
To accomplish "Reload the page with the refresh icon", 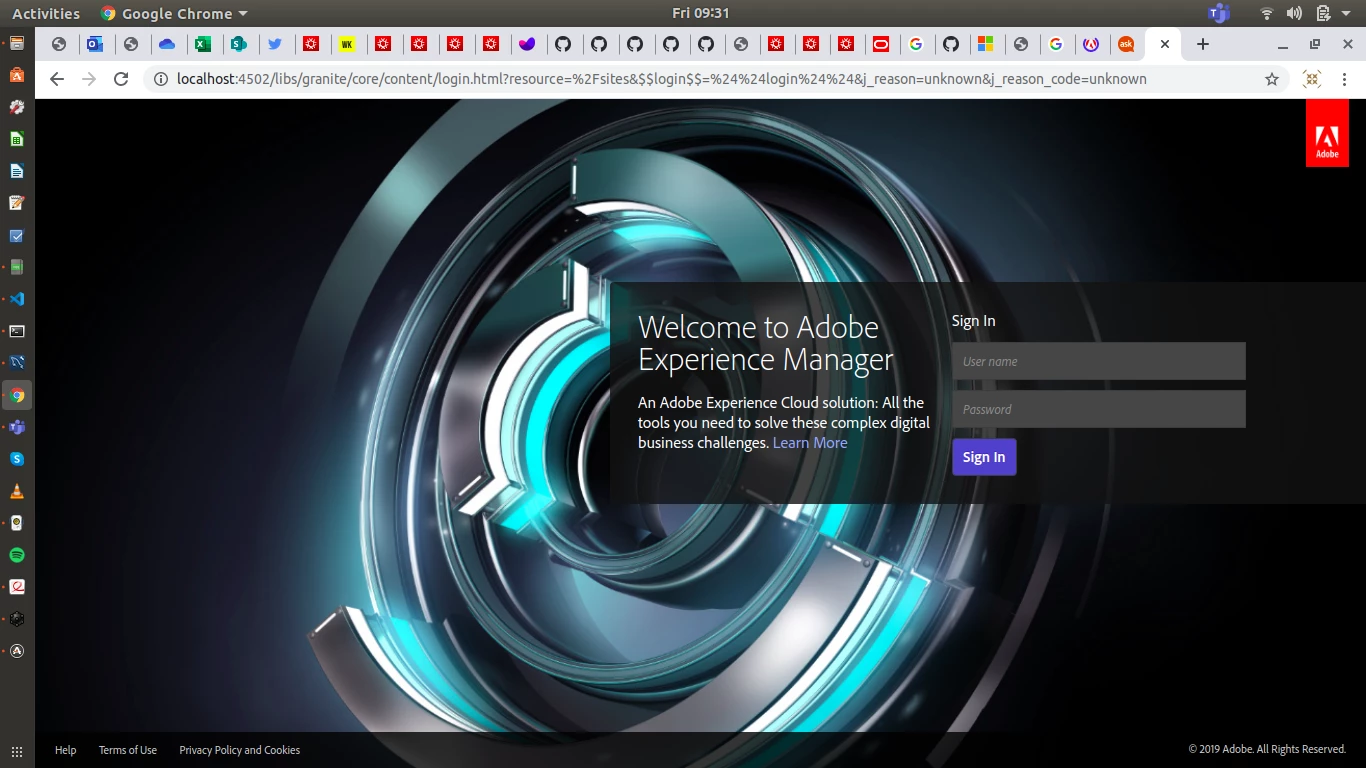I will (x=121, y=79).
